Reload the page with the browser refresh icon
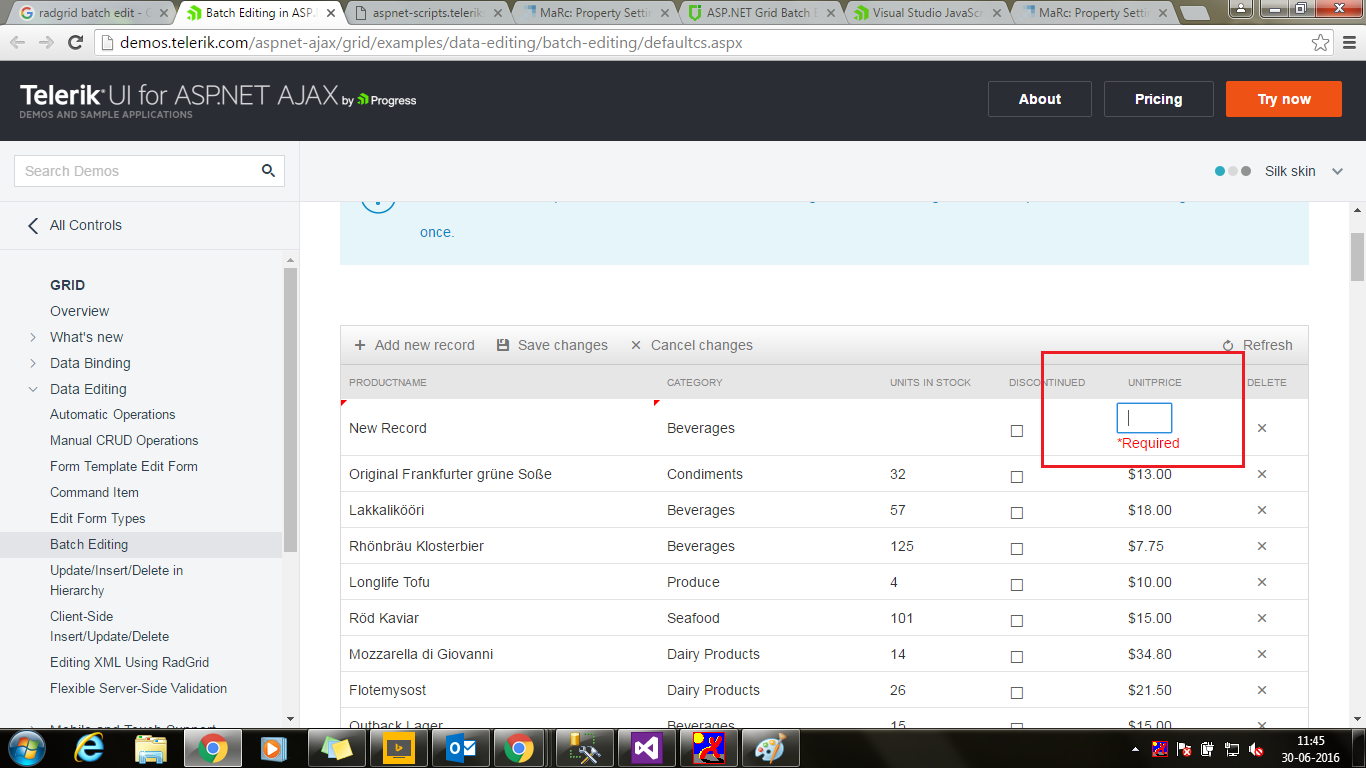Image resolution: width=1366 pixels, height=768 pixels. (x=75, y=43)
